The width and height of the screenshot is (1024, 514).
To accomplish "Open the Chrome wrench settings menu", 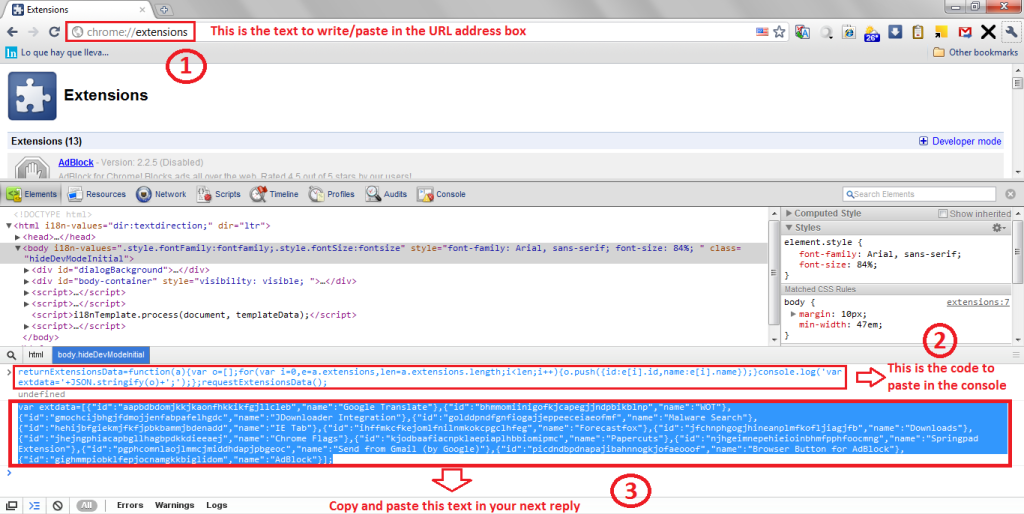I will pos(1012,31).
